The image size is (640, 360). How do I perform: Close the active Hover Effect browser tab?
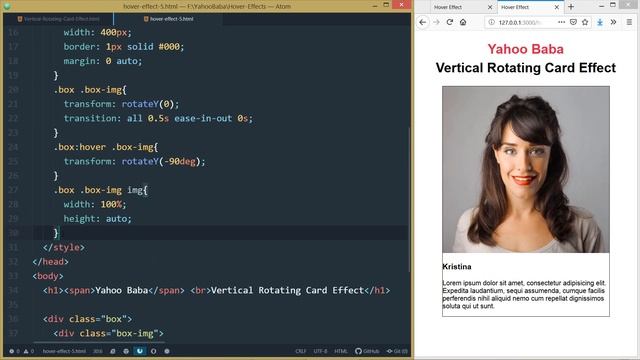coord(556,7)
